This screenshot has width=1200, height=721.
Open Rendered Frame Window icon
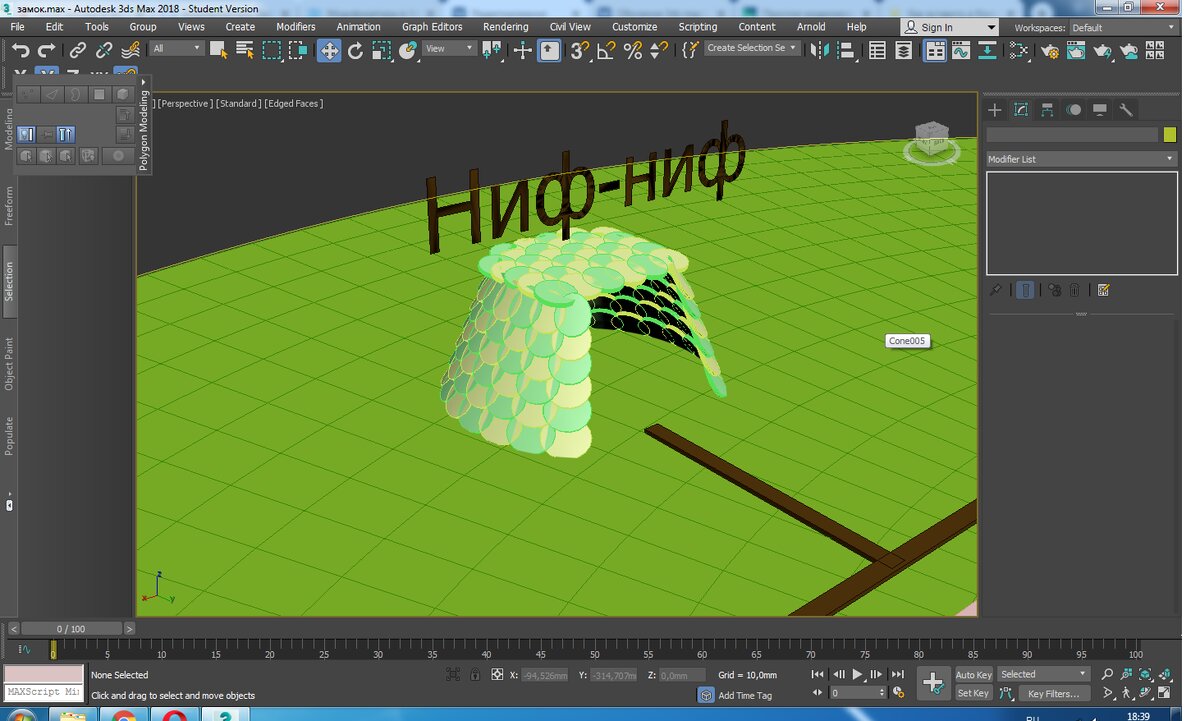point(1076,50)
